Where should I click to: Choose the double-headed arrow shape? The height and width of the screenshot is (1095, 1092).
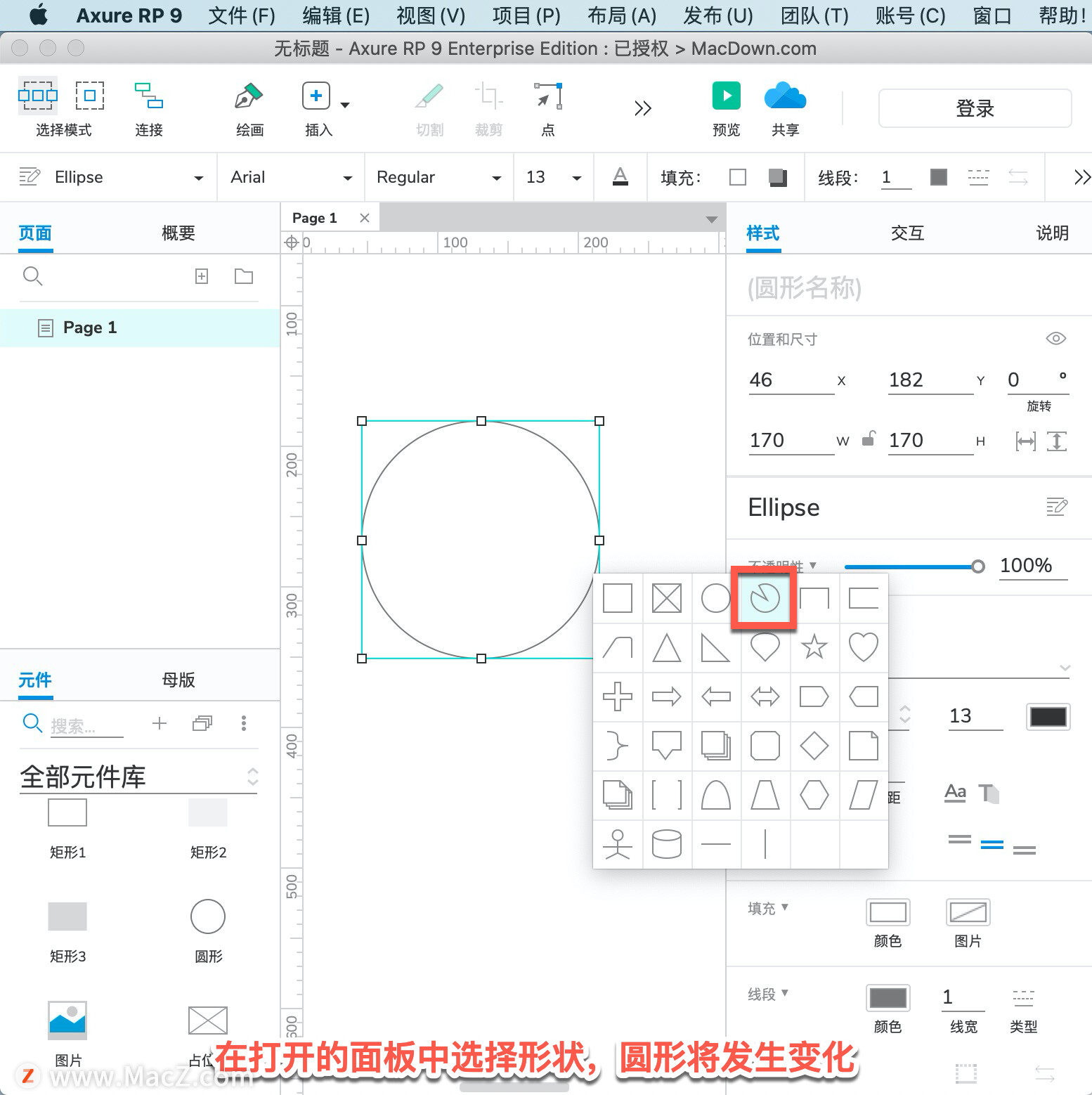tap(765, 696)
